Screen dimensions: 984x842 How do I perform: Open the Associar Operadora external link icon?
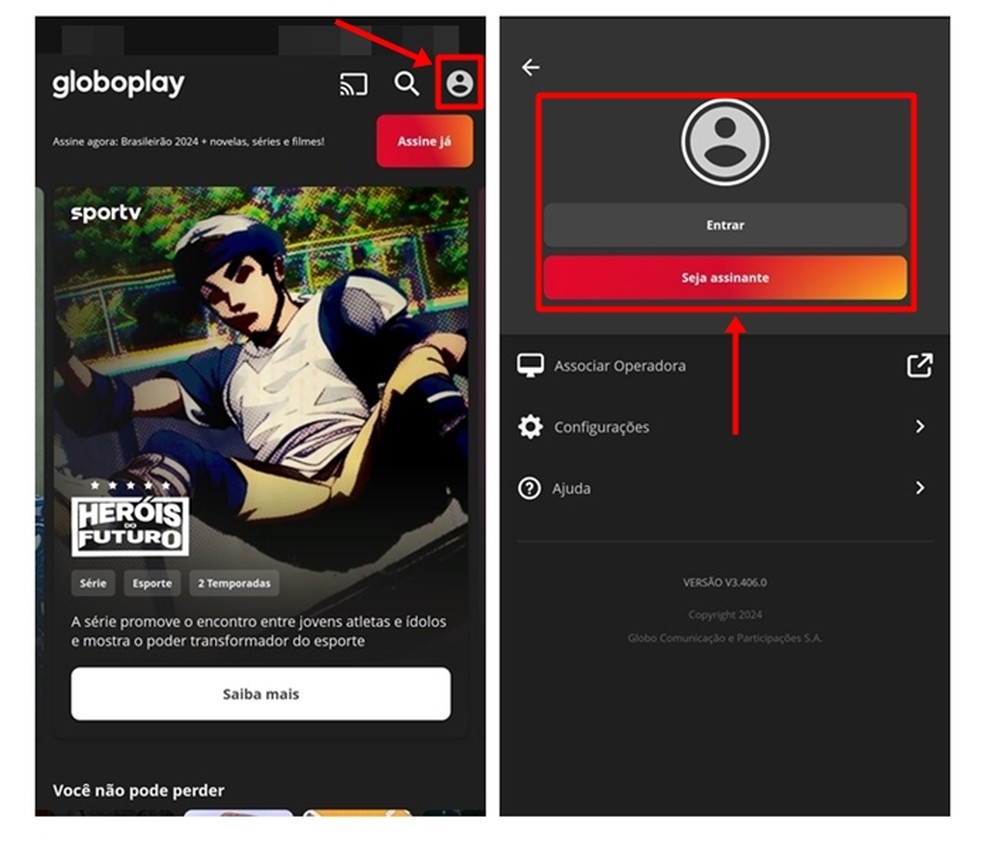coord(919,365)
